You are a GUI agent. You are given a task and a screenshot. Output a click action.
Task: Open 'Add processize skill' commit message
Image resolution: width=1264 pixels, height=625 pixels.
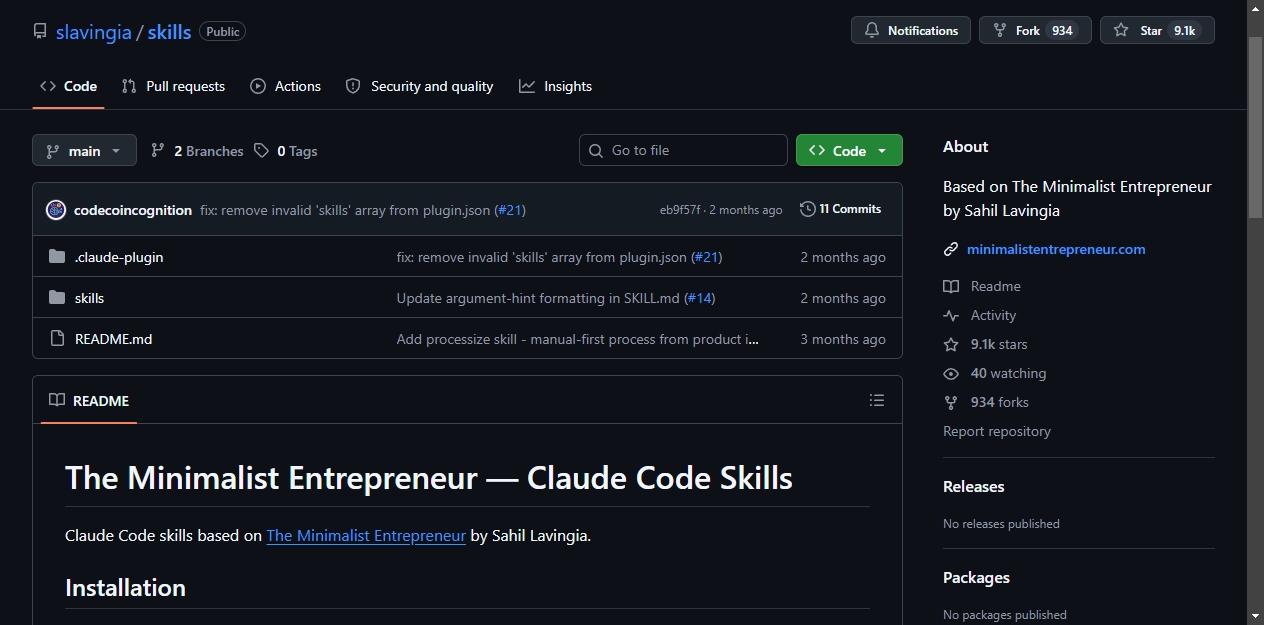[x=578, y=339]
